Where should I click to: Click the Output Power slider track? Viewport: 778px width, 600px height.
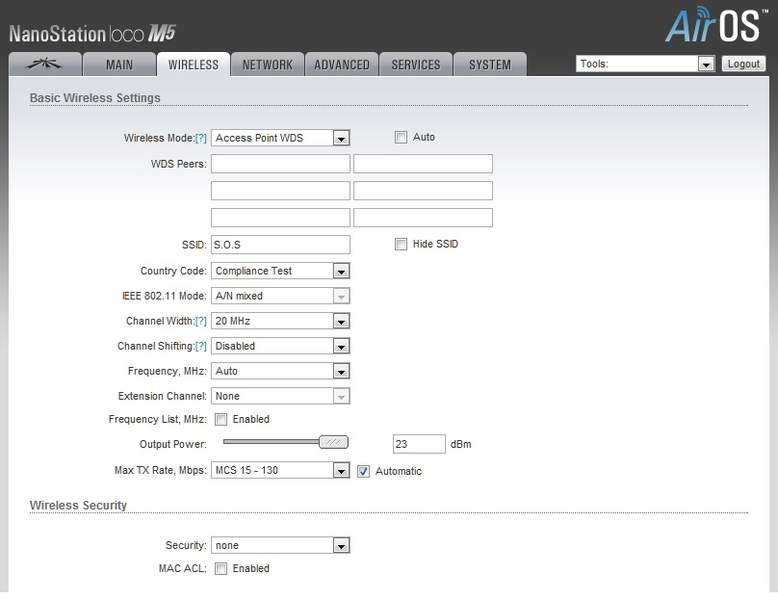click(x=271, y=442)
